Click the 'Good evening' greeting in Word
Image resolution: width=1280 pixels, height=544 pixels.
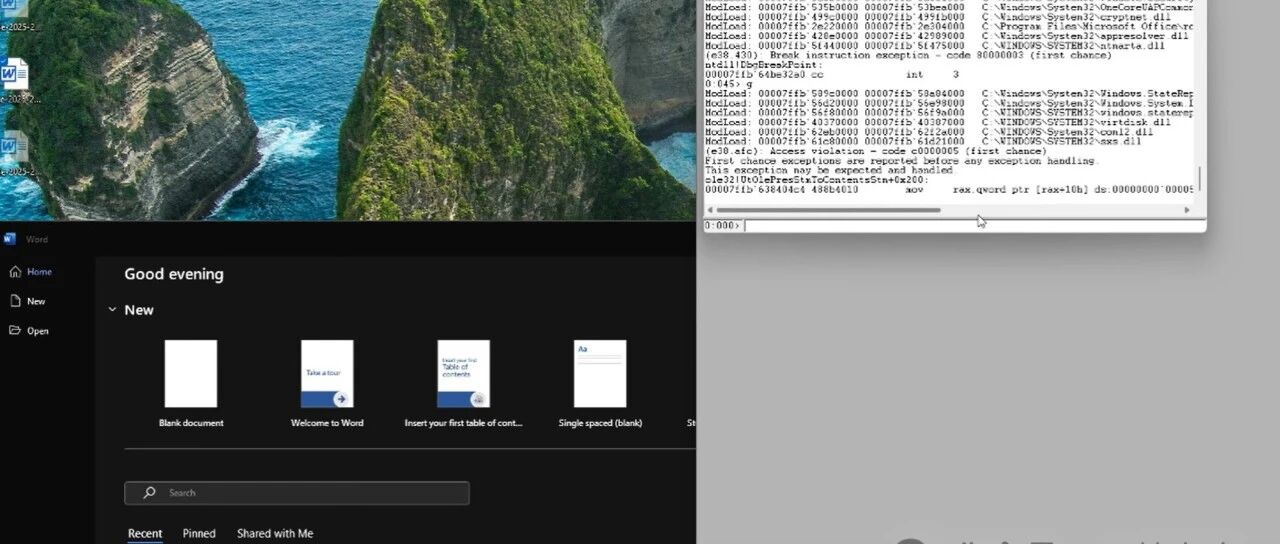174,274
